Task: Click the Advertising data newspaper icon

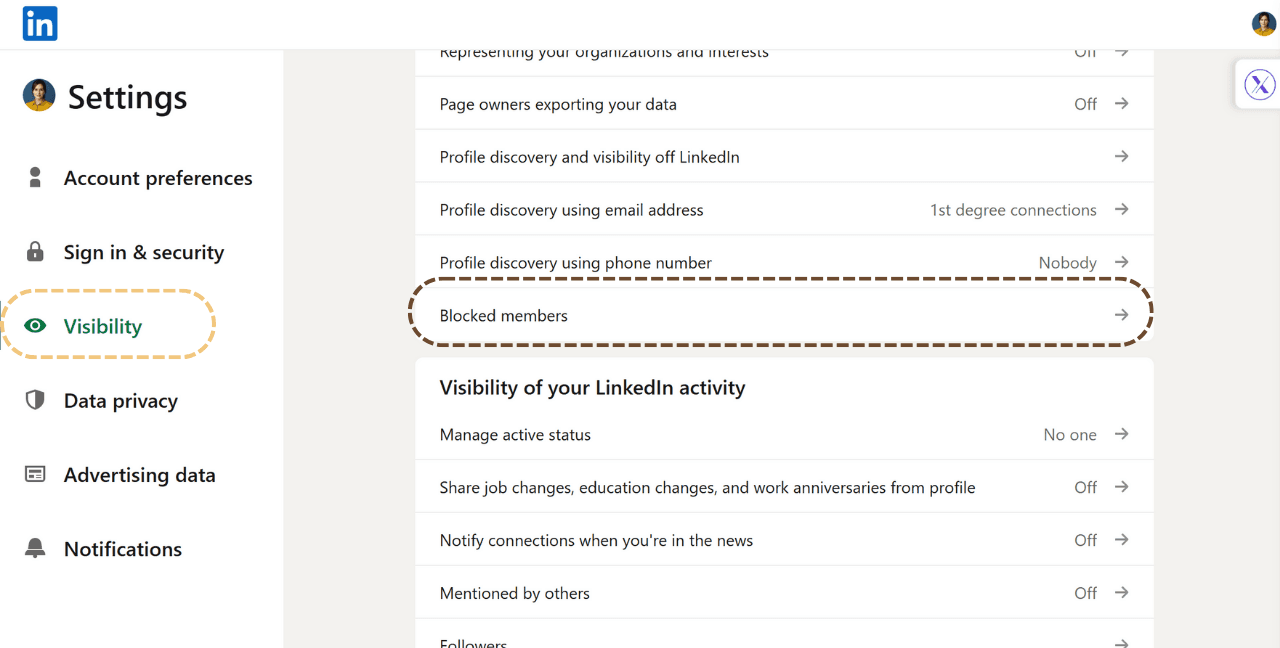Action: [x=35, y=475]
